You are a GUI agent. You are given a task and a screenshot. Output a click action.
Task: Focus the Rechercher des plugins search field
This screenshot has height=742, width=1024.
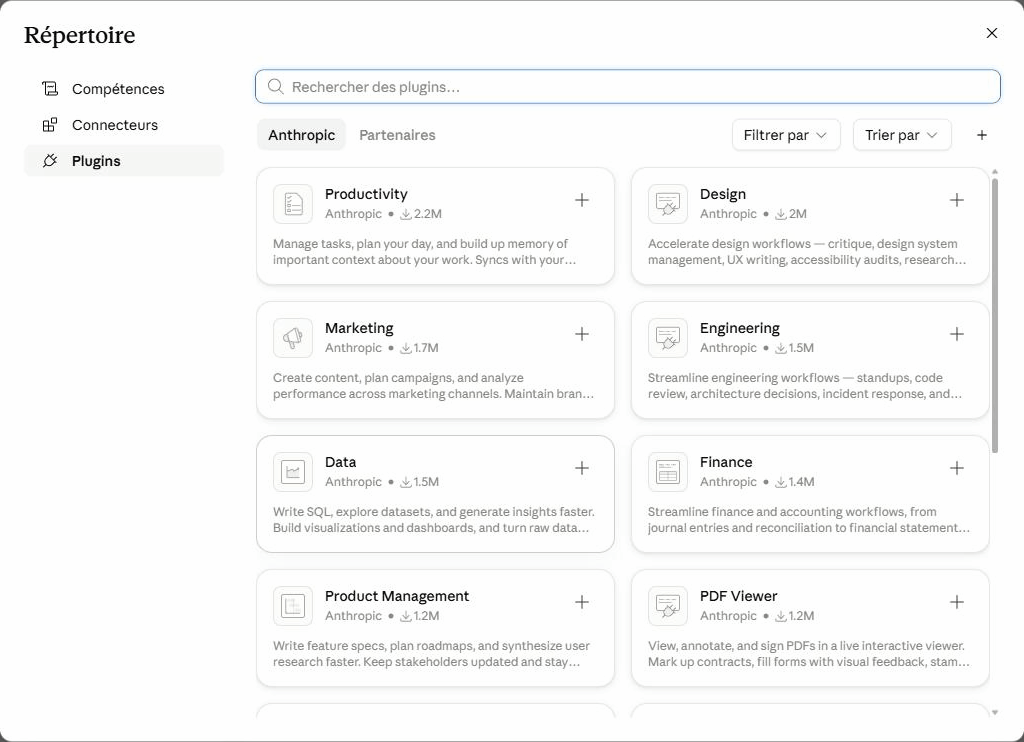[x=628, y=86]
